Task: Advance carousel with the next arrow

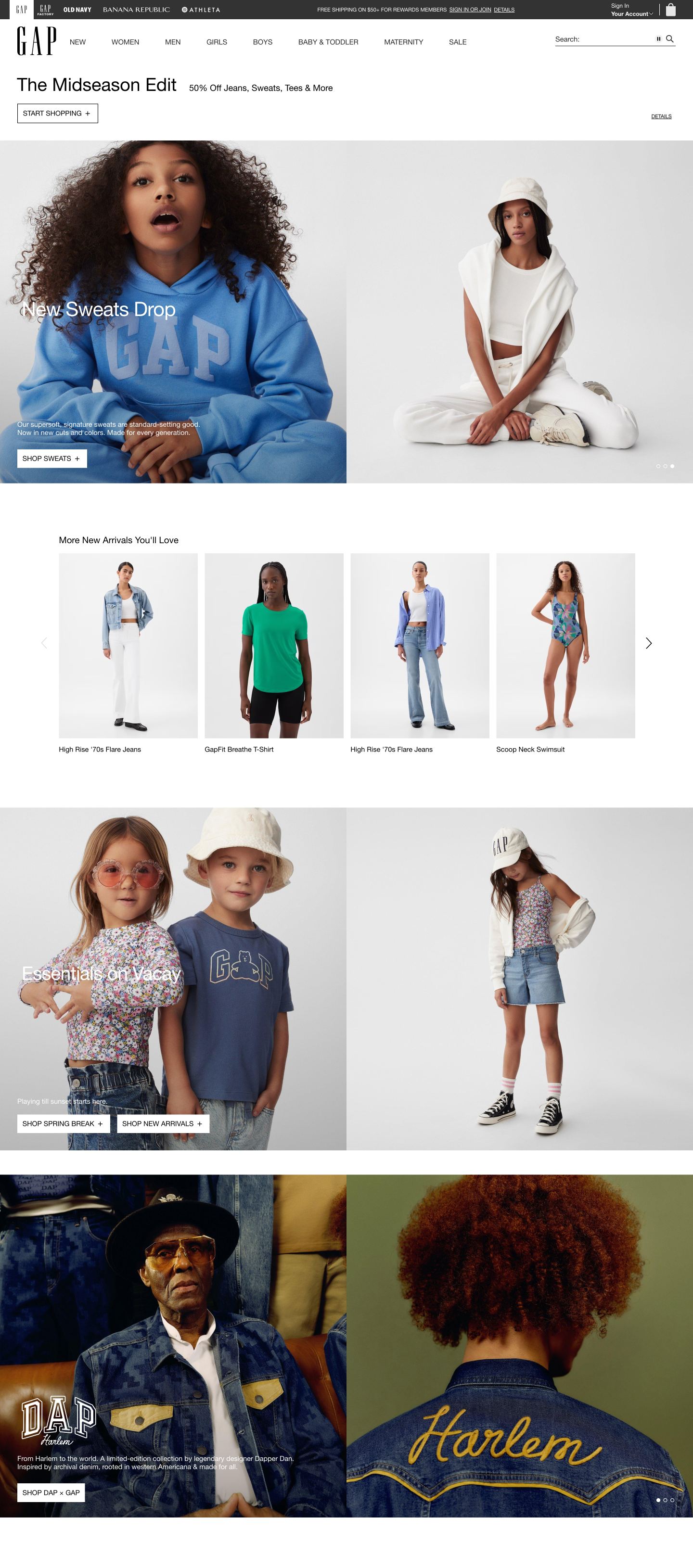Action: [649, 643]
